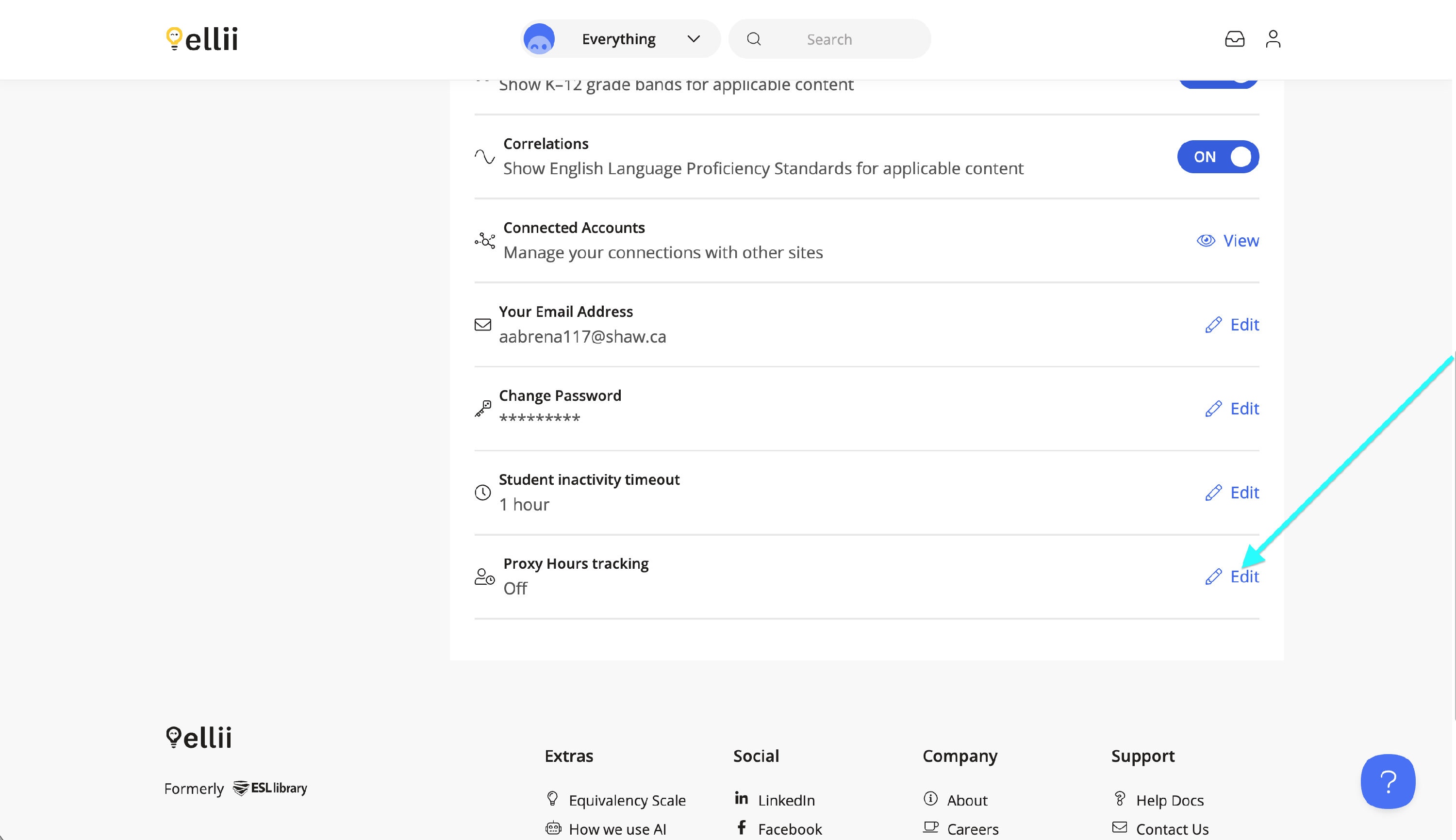Open the inbox tray icon

[x=1234, y=39]
